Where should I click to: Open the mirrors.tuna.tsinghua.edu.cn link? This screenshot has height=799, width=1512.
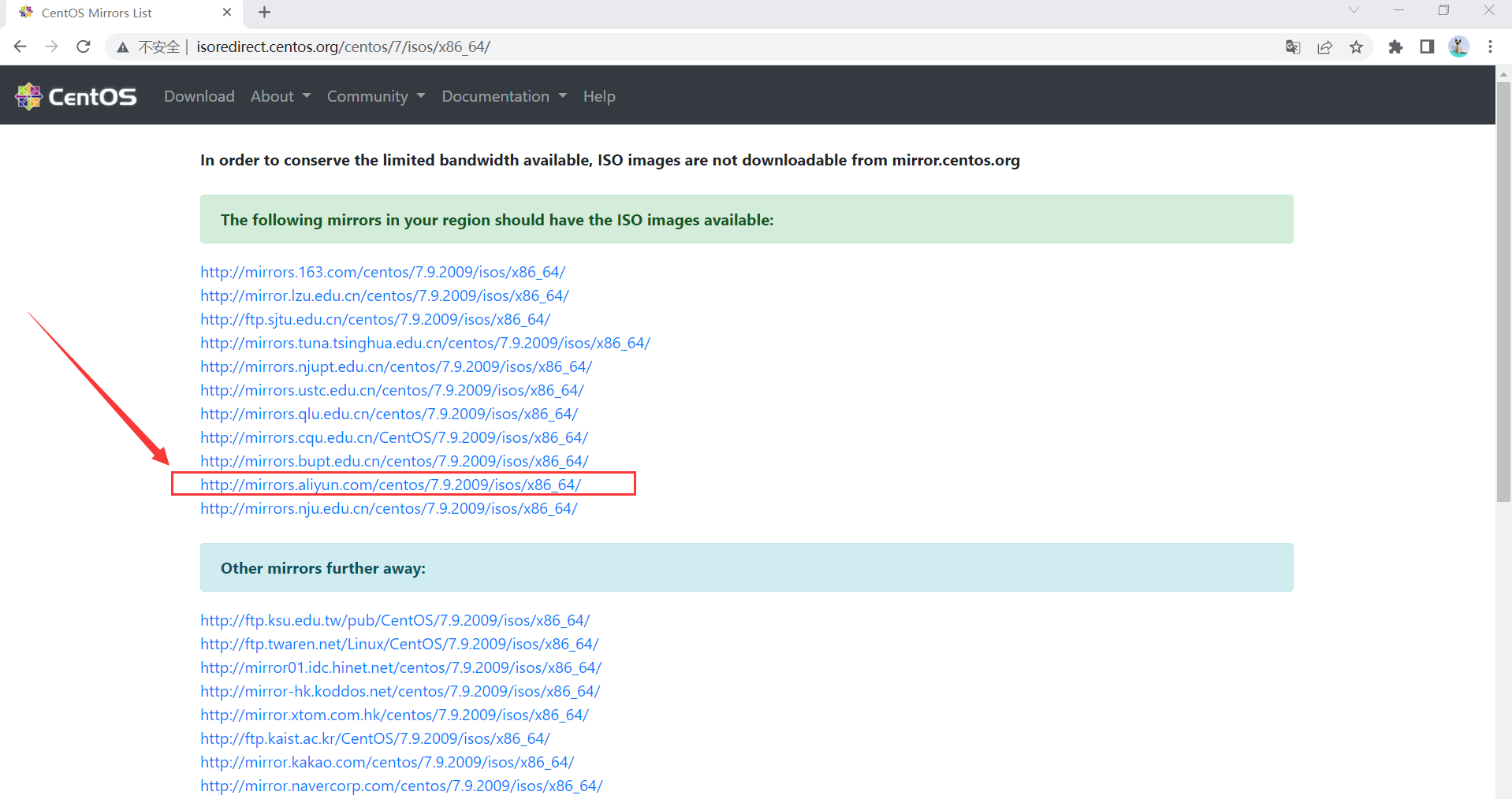tap(425, 343)
